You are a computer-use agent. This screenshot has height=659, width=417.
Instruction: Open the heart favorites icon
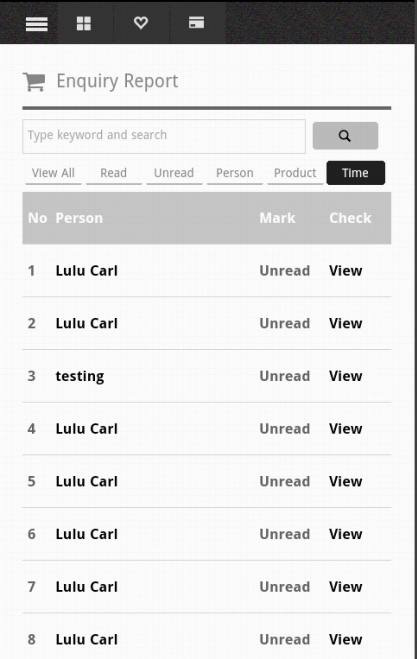pos(140,22)
